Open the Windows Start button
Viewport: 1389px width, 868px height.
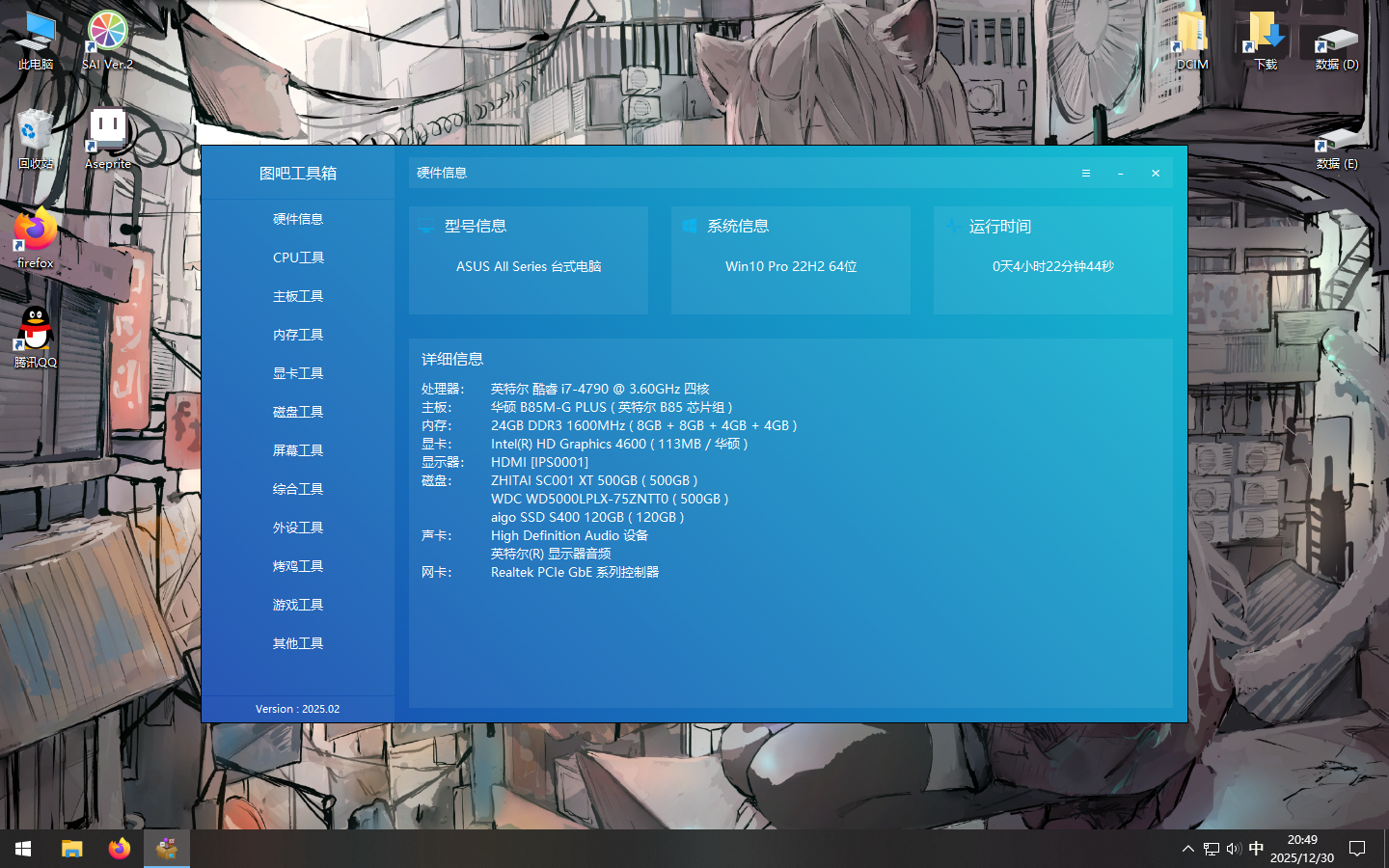pyautogui.click(x=23, y=849)
